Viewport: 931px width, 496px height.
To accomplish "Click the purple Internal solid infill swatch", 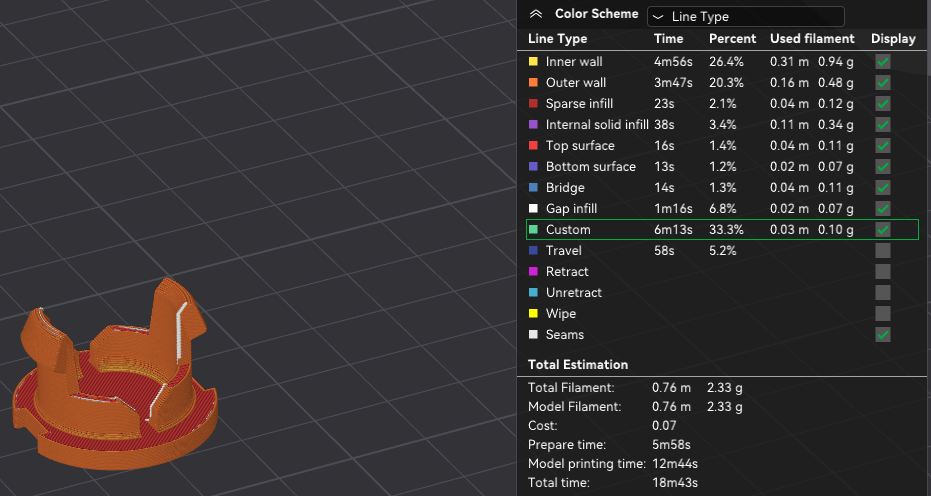I will click(x=533, y=124).
